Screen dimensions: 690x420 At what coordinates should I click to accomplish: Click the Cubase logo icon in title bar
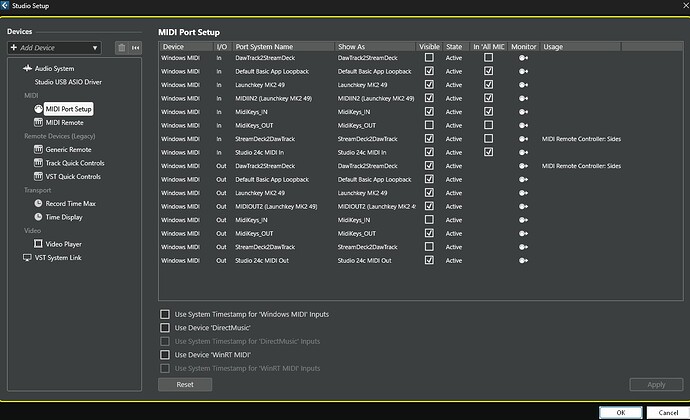coord(4,5)
